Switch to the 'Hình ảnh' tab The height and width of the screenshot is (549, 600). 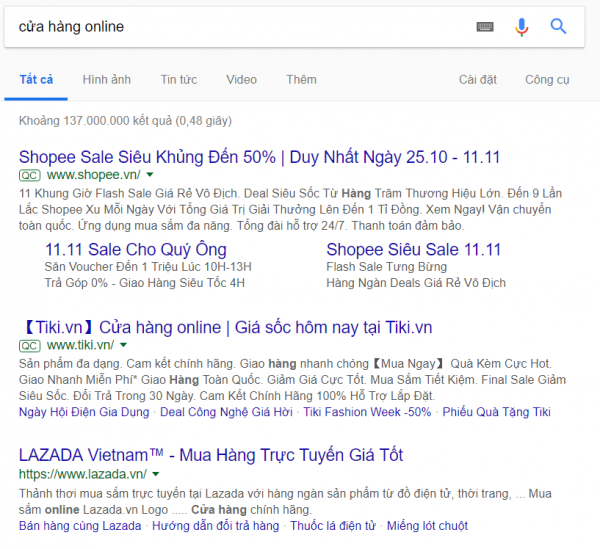[x=106, y=80]
